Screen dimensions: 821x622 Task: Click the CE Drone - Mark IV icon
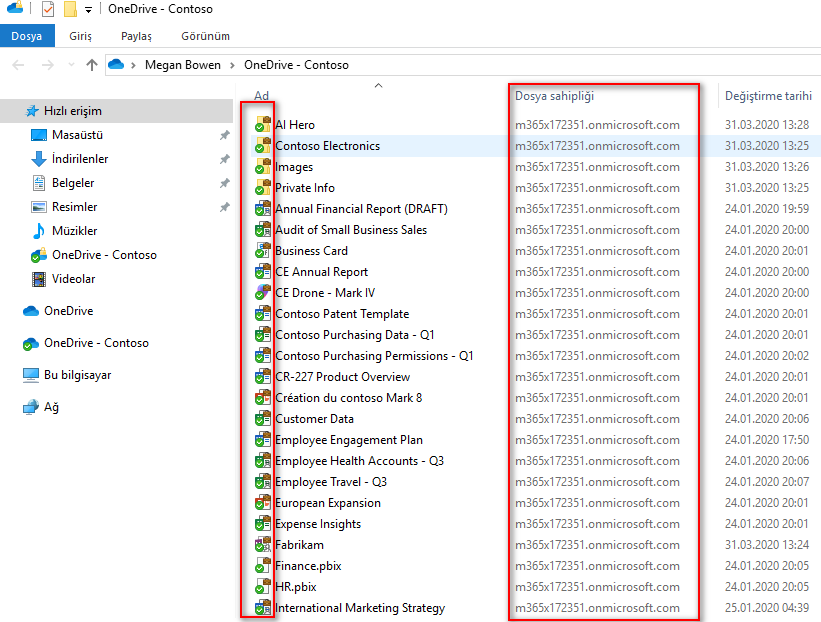point(263,292)
